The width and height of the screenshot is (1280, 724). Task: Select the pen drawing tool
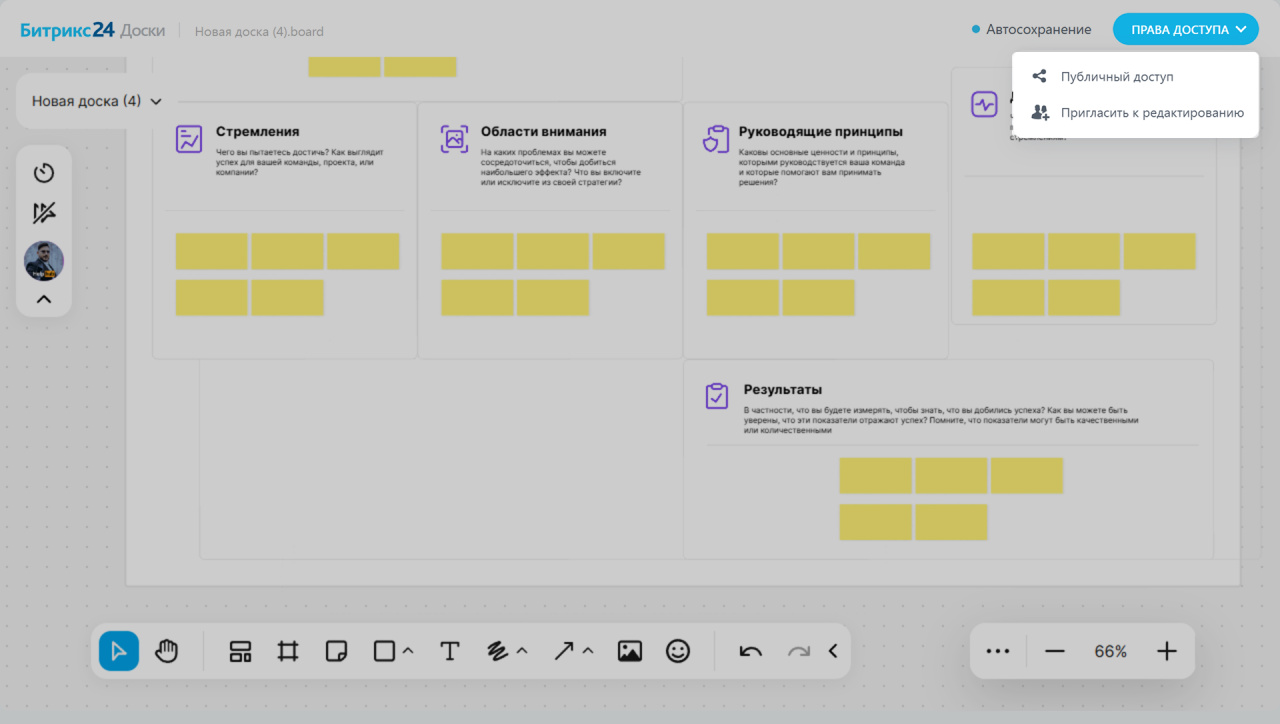497,651
